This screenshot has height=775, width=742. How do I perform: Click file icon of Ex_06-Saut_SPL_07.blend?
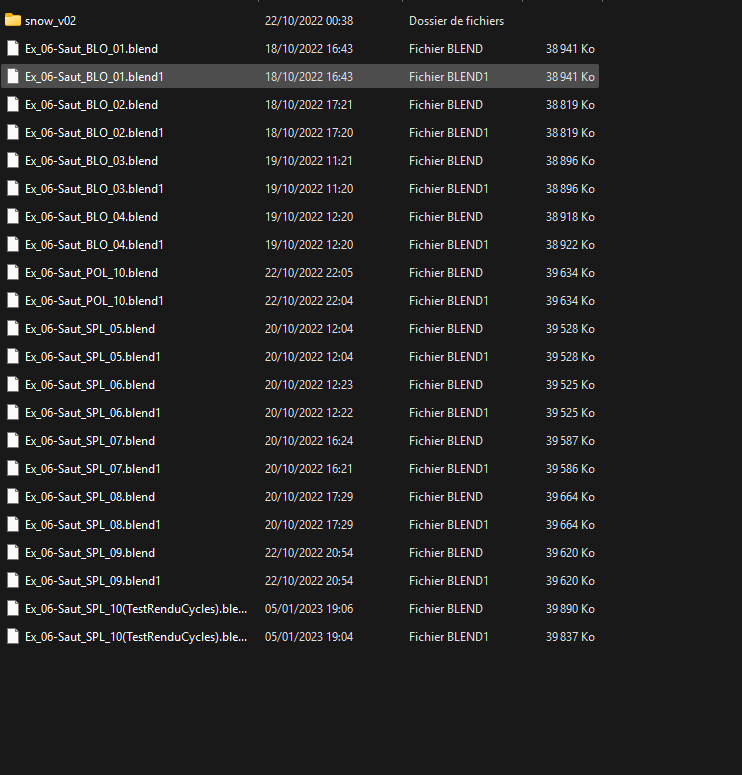pos(13,440)
